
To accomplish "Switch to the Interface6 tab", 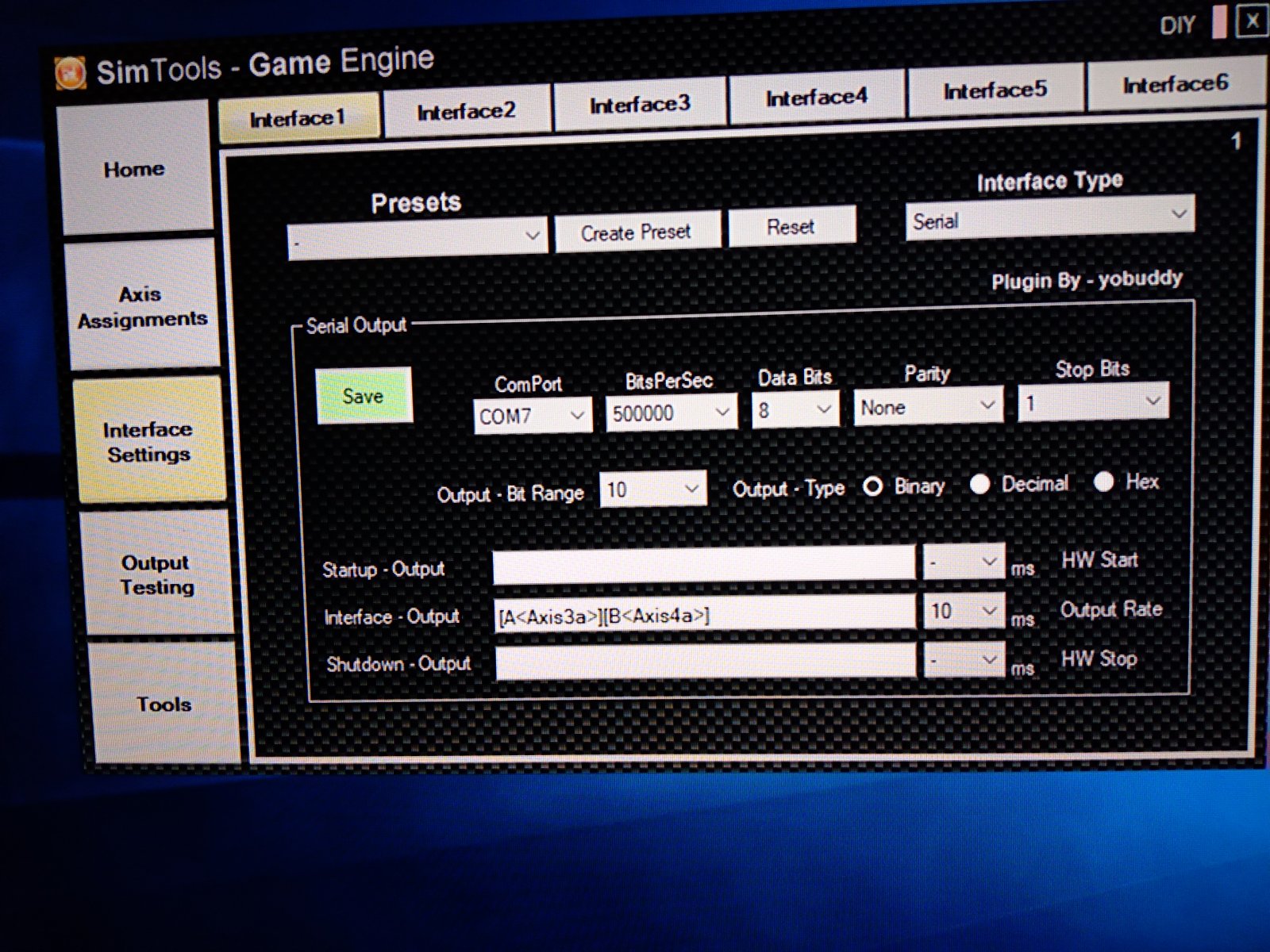I will [x=1175, y=83].
